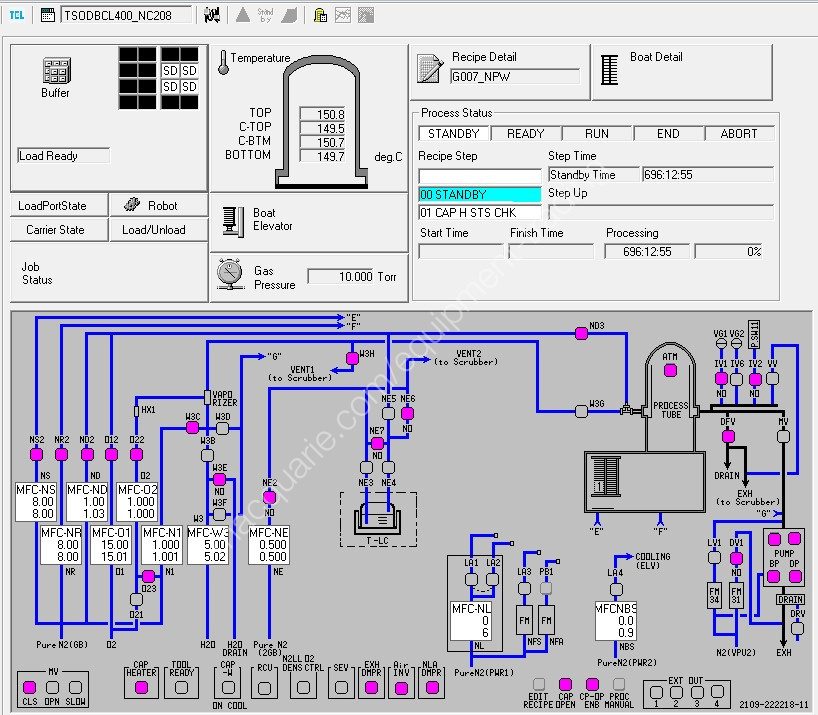Click the NE2 valve icon
This screenshot has width=818, height=715.
tap(270, 497)
